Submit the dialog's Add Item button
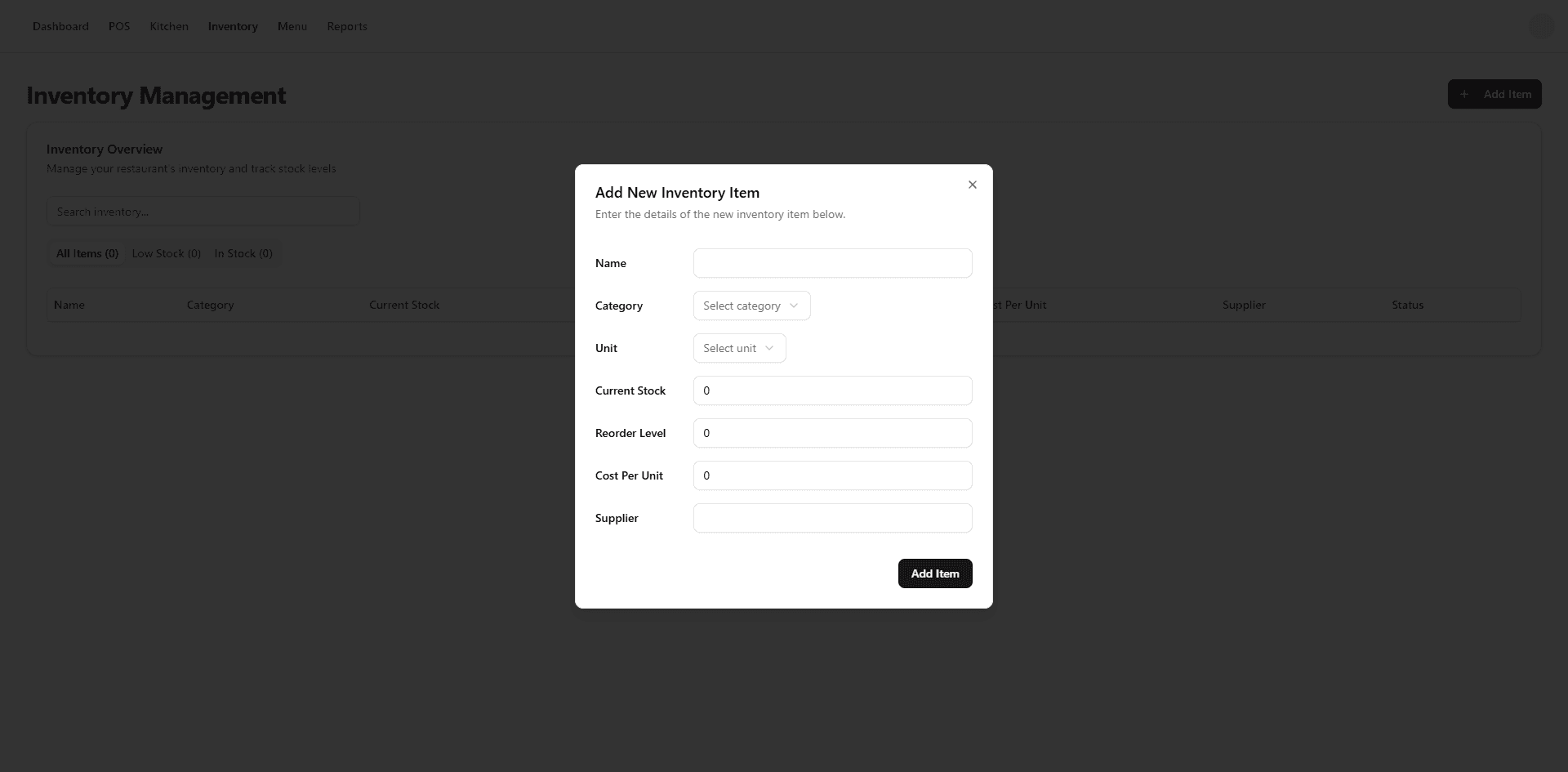The image size is (1568, 772). [935, 573]
